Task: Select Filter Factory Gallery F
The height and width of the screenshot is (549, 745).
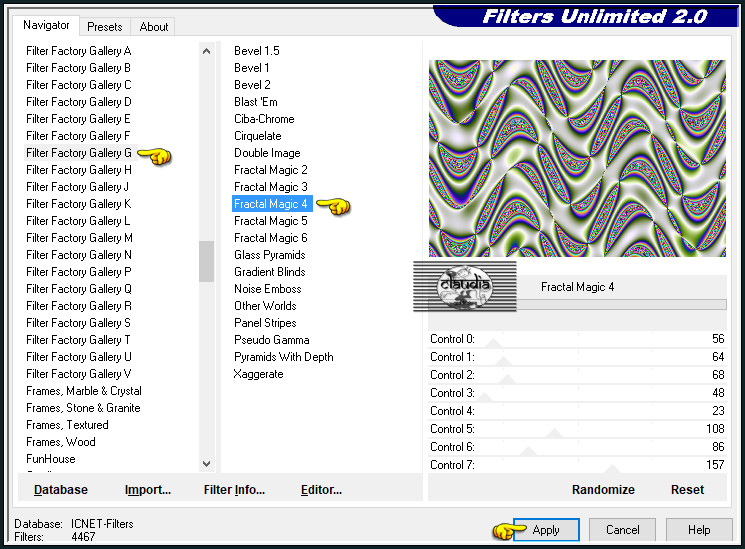Action: (78, 136)
